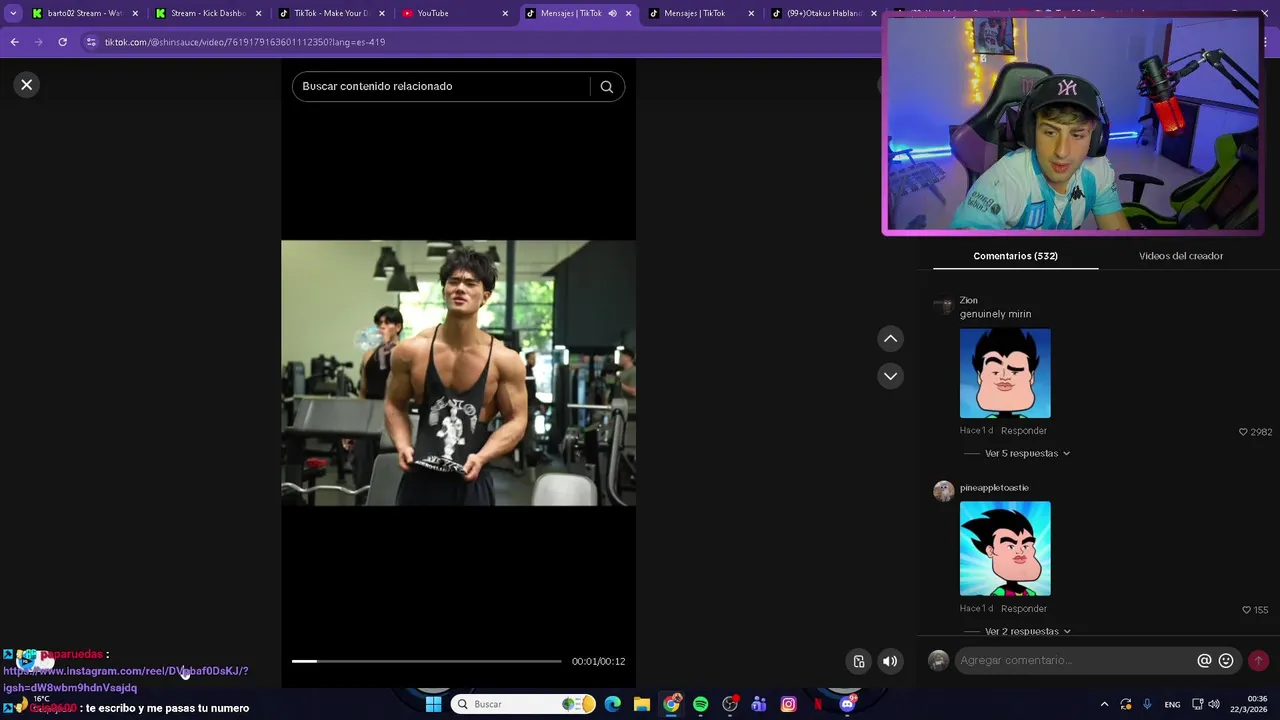
Task: Click the microphone tray icon
Action: (x=1147, y=704)
